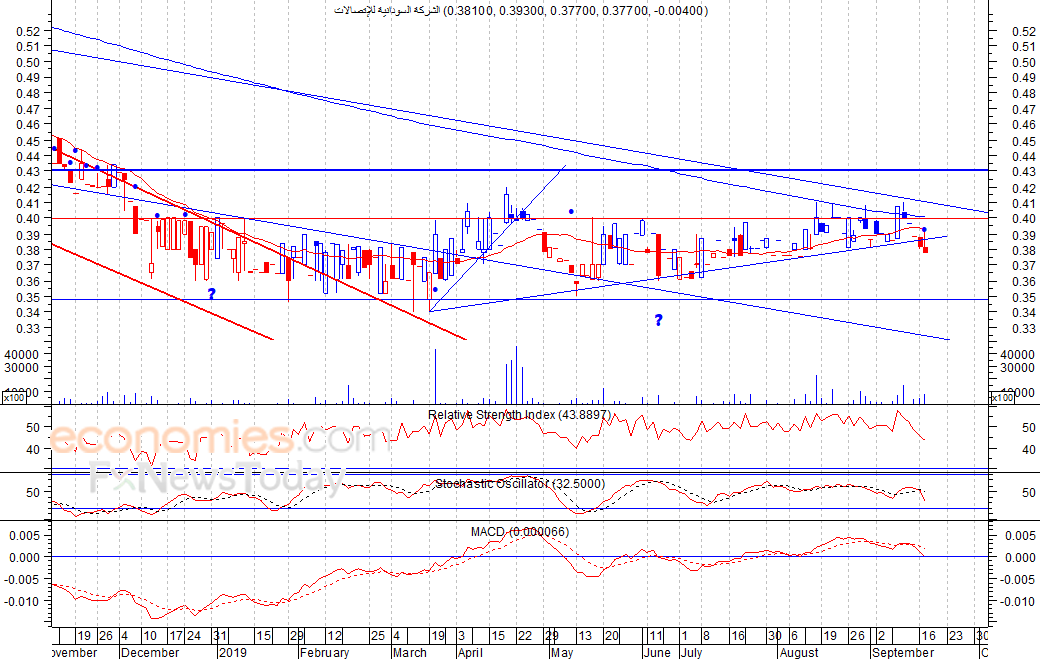1040x659 pixels.
Task: Click date label 3 in April
Action: coord(462,636)
